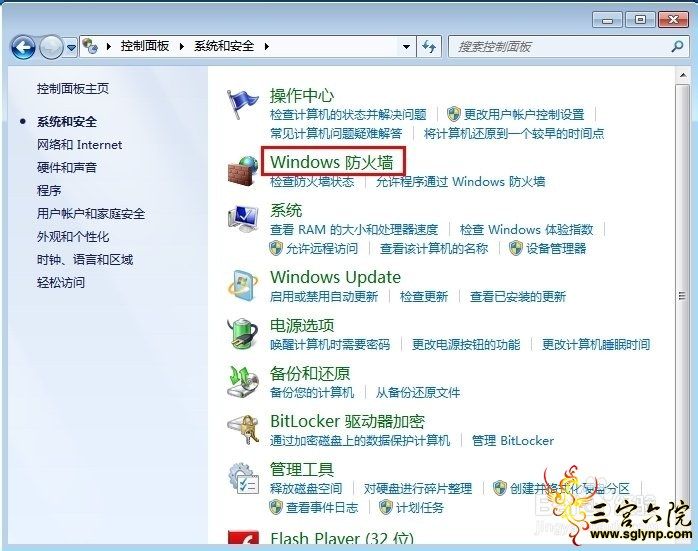Viewport: 698px width, 551px height.
Task: Click 备份您的计算机 link
Action: click(x=312, y=393)
